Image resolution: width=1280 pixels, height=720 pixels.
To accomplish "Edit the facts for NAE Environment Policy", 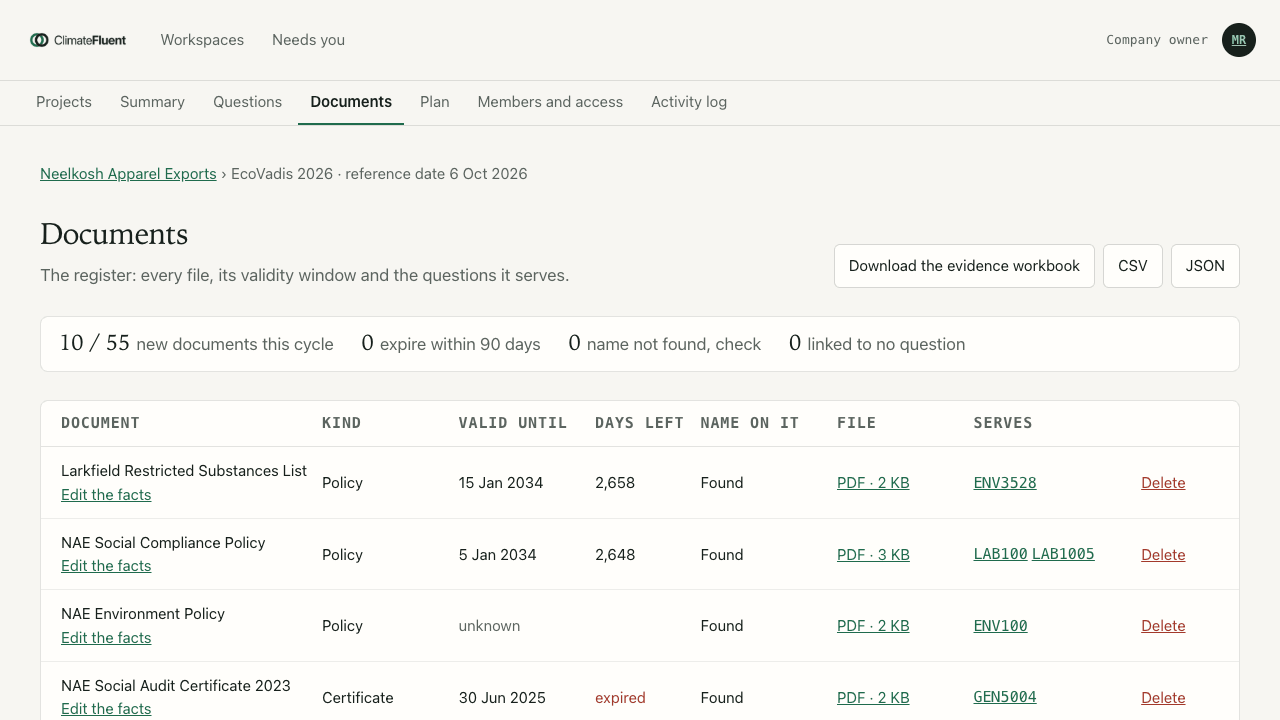I will tap(106, 638).
